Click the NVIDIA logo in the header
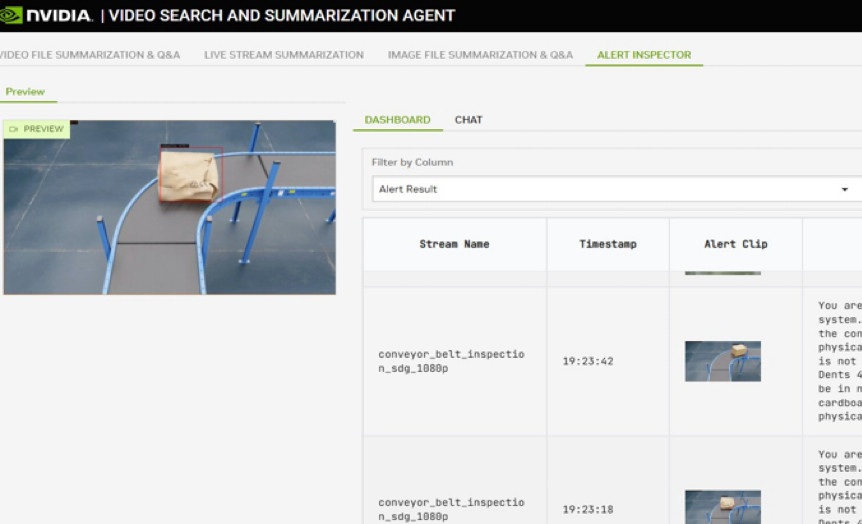The width and height of the screenshot is (862, 524). click(47, 15)
